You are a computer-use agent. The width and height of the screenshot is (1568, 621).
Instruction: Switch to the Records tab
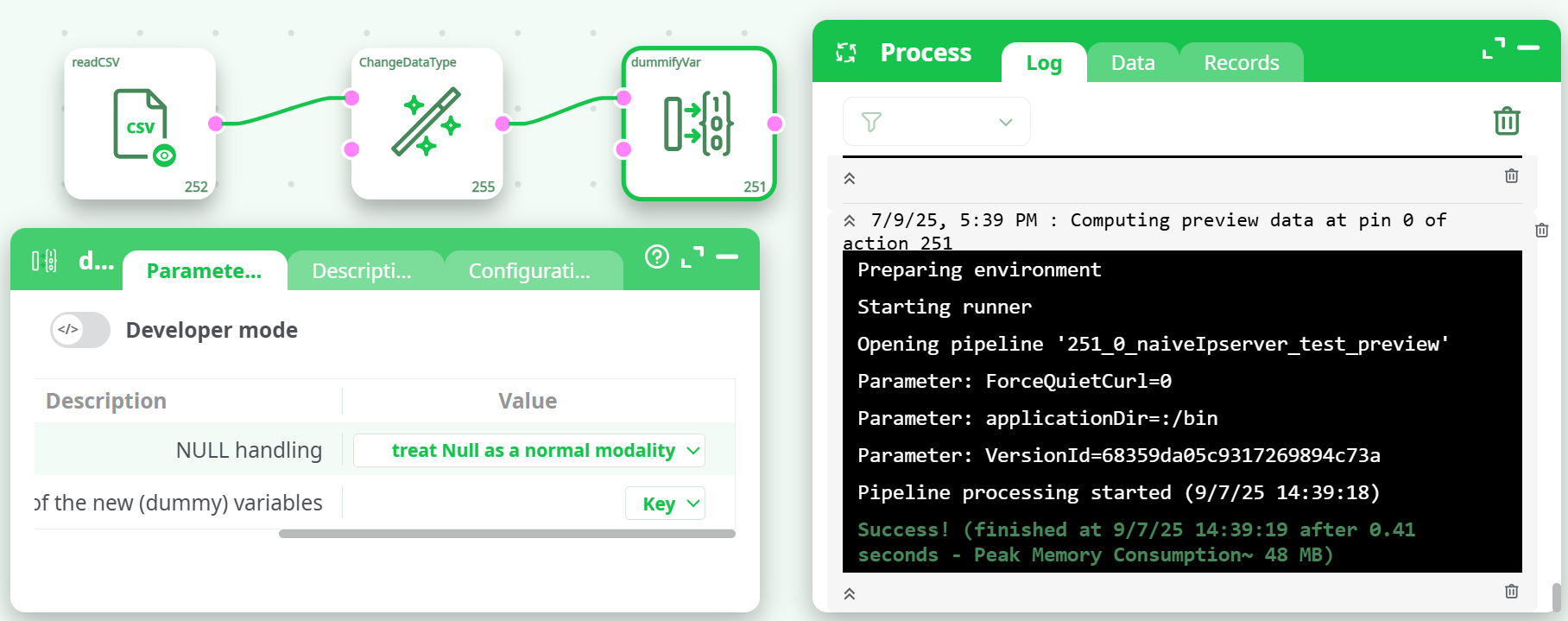click(x=1241, y=63)
